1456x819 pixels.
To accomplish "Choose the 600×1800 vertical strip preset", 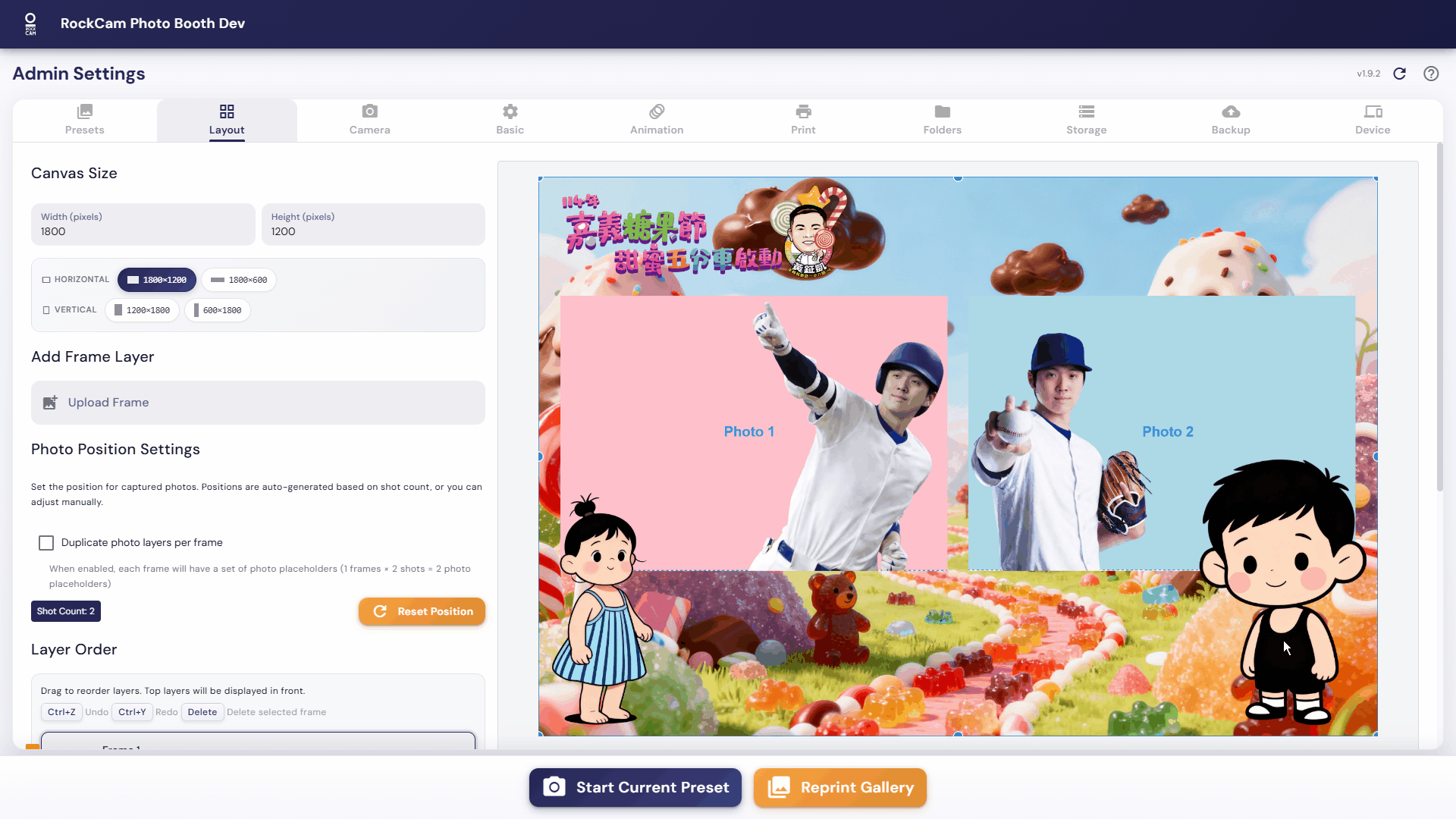I will pyautogui.click(x=218, y=310).
